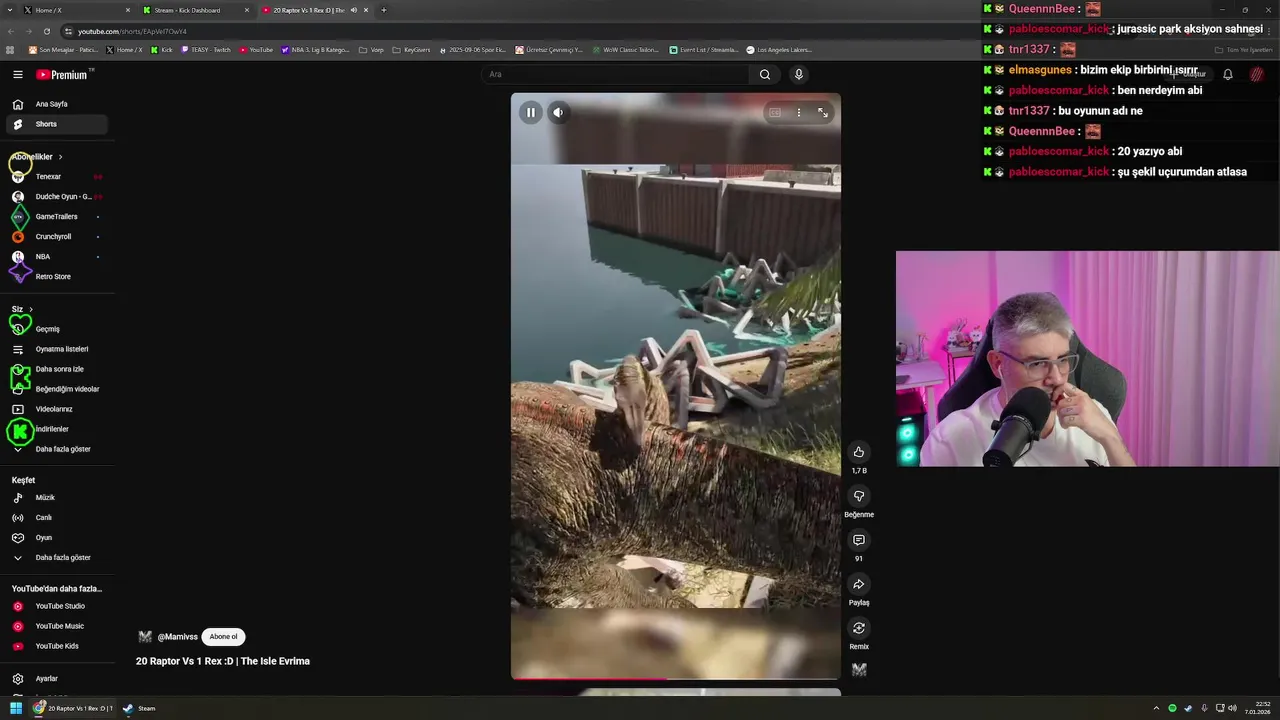Screen dimensions: 1280x720
Task: Switch to Home / X browser tab
Action: coord(77,10)
